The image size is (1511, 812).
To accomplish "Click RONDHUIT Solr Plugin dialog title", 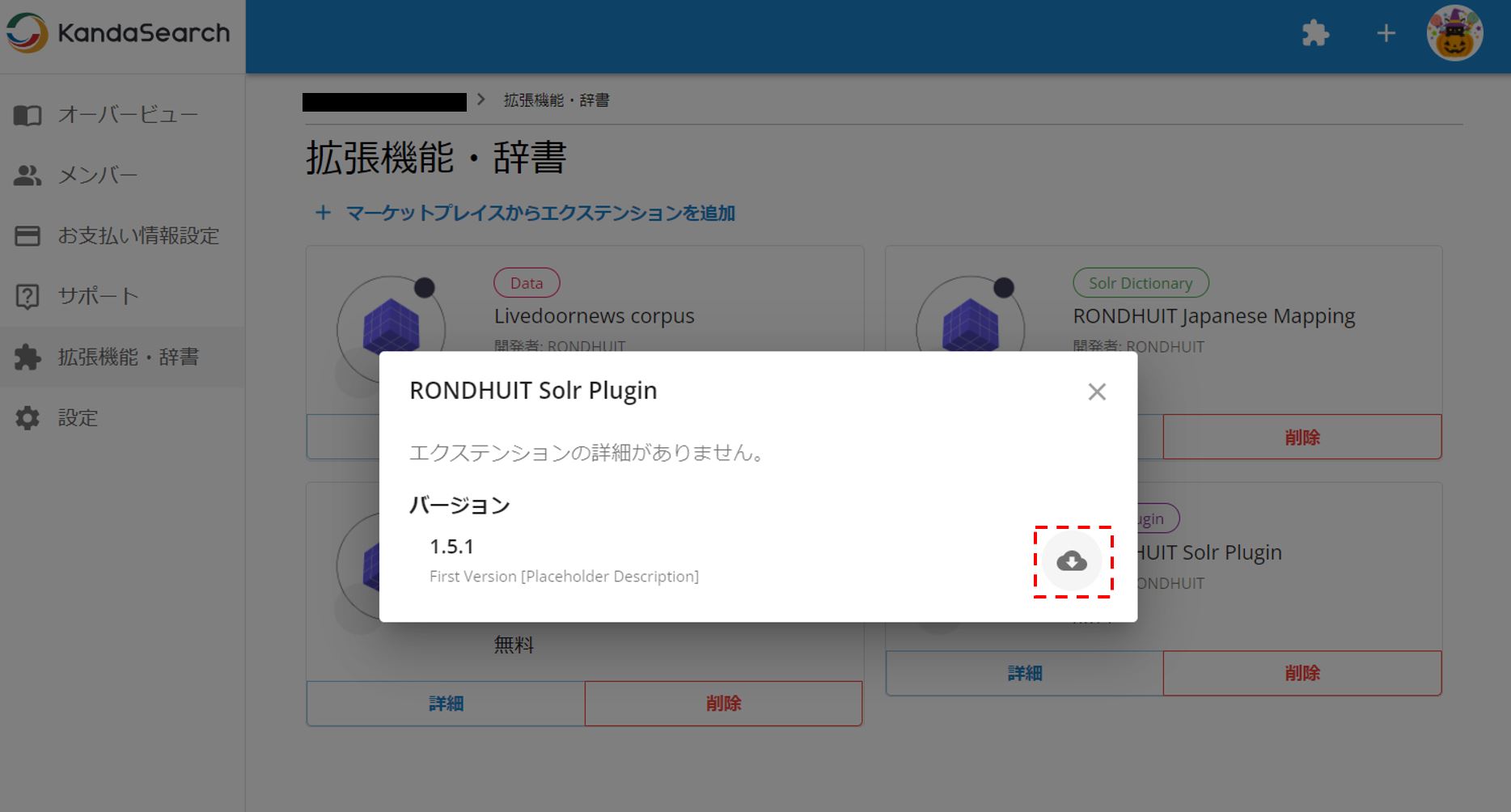I will click(x=533, y=391).
